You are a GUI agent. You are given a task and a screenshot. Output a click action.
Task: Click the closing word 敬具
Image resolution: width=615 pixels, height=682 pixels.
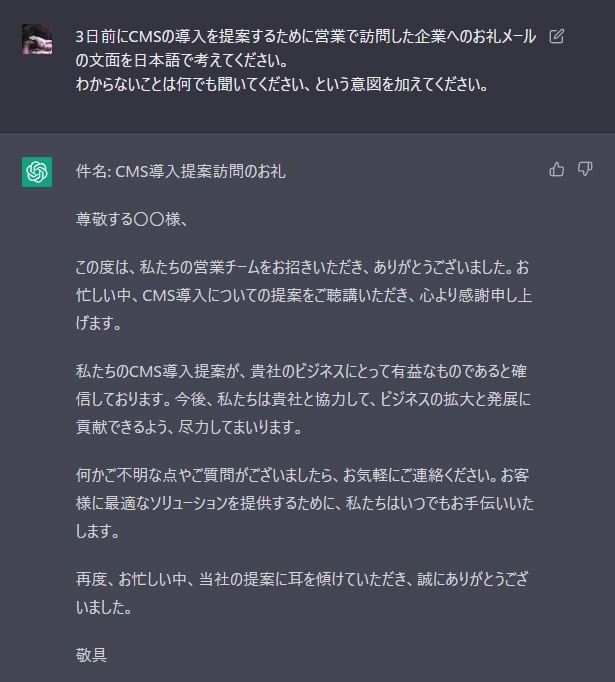coord(91,655)
